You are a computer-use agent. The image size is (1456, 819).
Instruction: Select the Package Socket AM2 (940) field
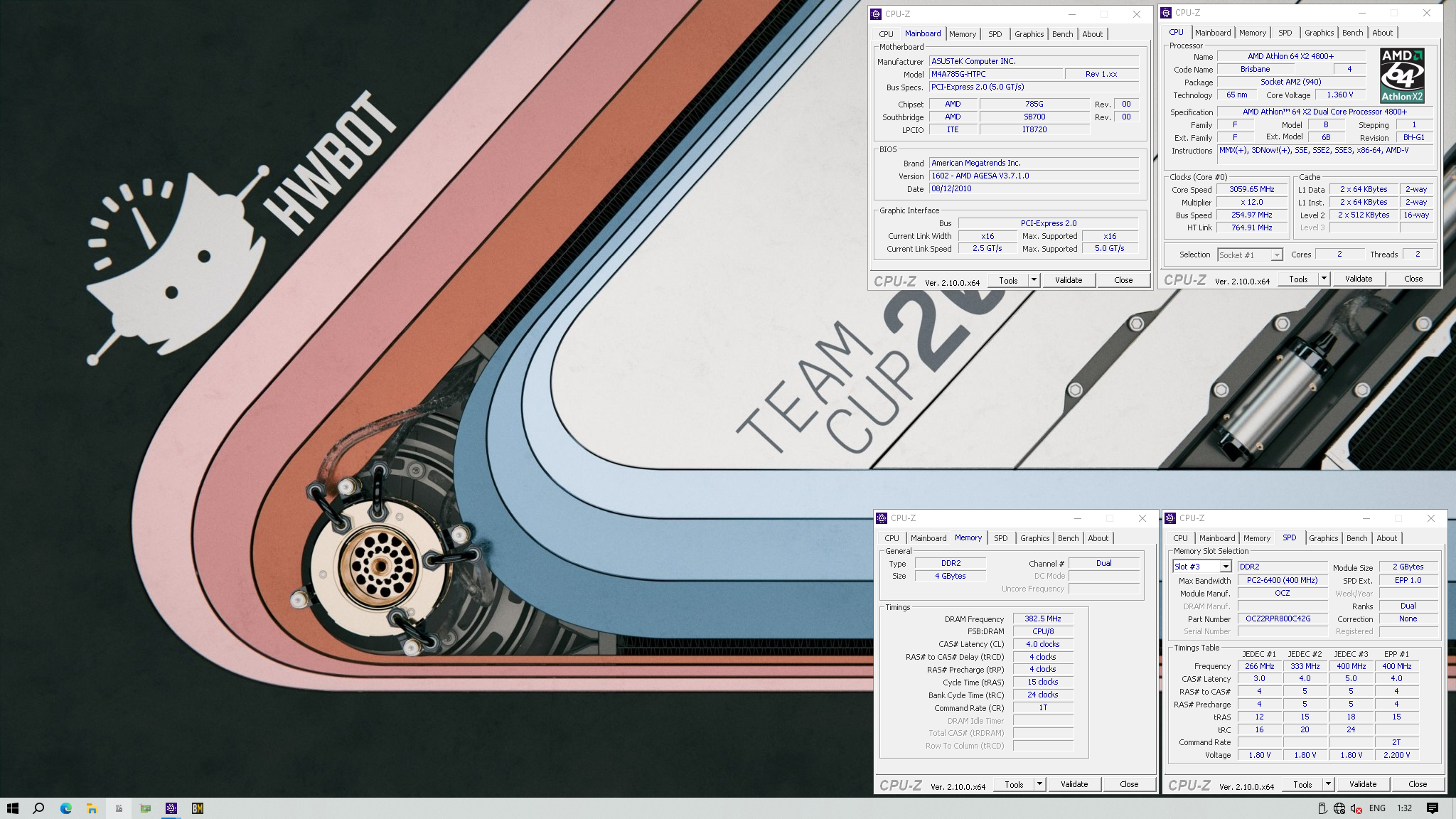[1291, 82]
